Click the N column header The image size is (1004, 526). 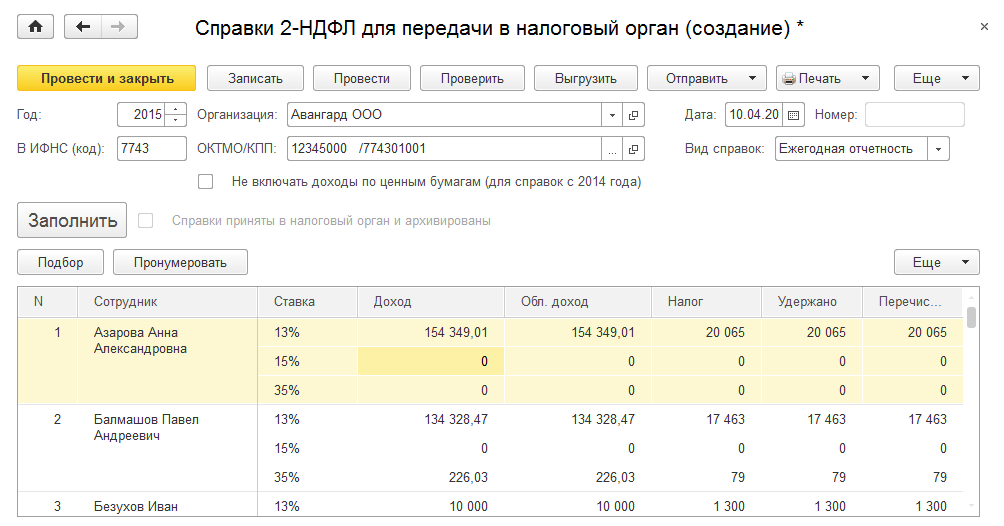[x=47, y=302]
